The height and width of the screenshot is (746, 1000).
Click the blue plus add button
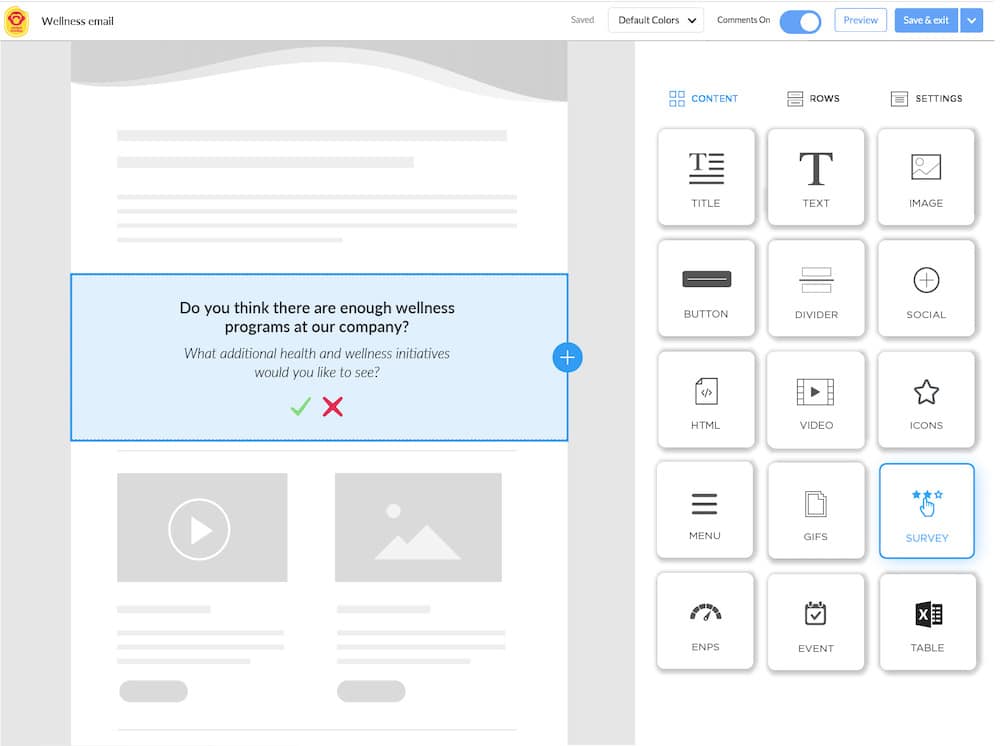(x=567, y=357)
